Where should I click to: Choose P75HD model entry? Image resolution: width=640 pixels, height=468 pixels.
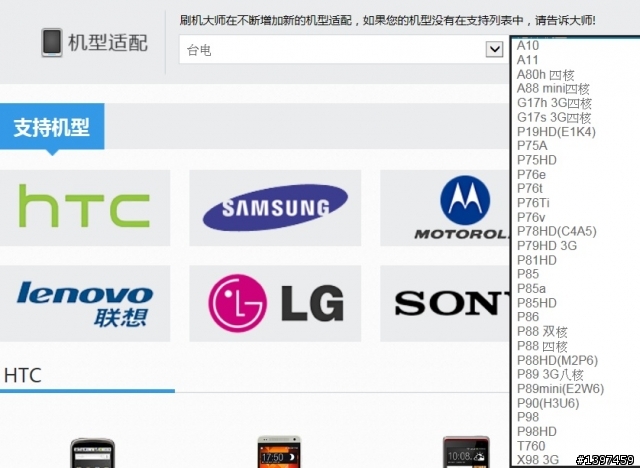(536, 160)
